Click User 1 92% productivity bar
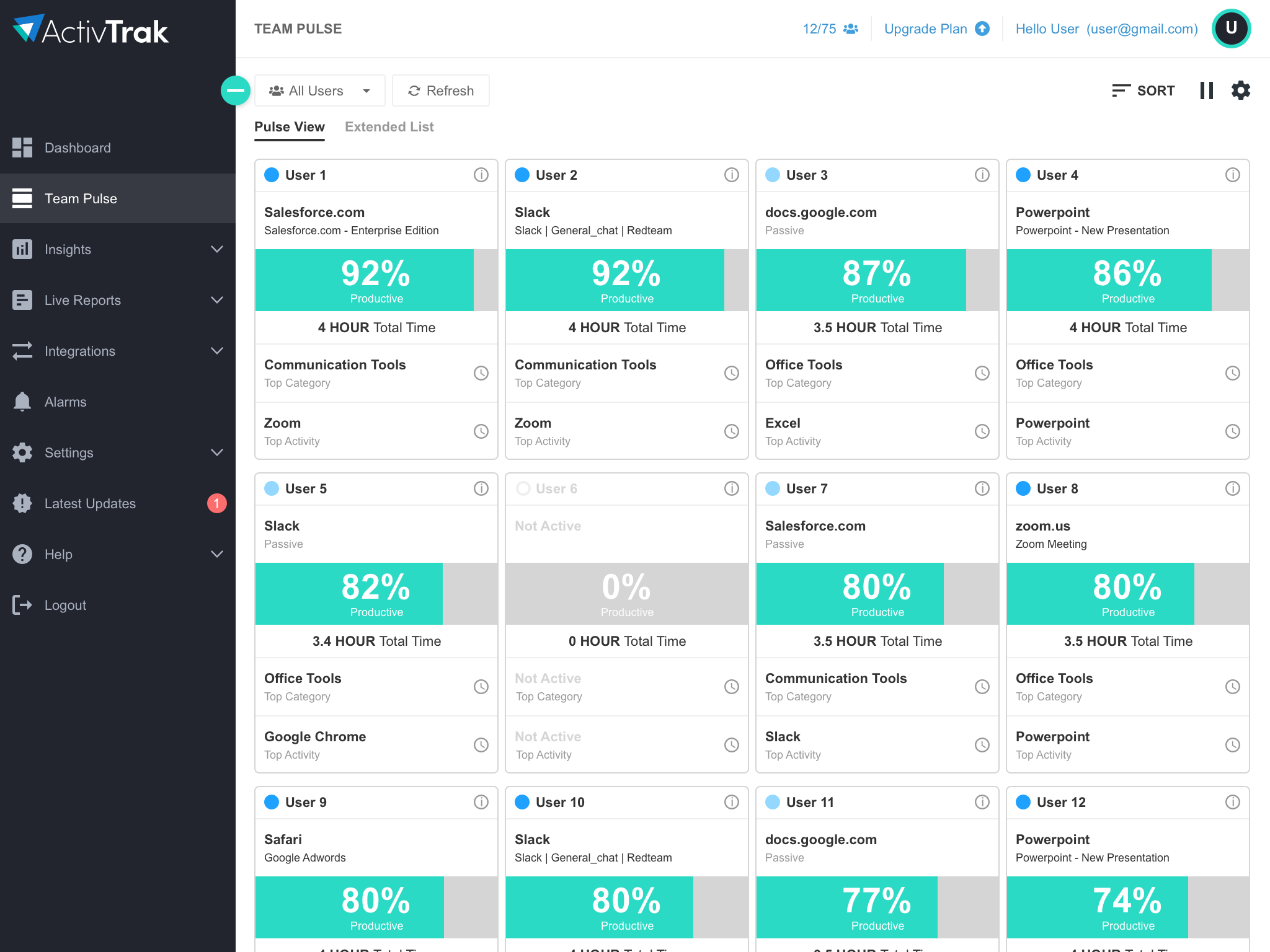The height and width of the screenshot is (952, 1270). pos(376,280)
